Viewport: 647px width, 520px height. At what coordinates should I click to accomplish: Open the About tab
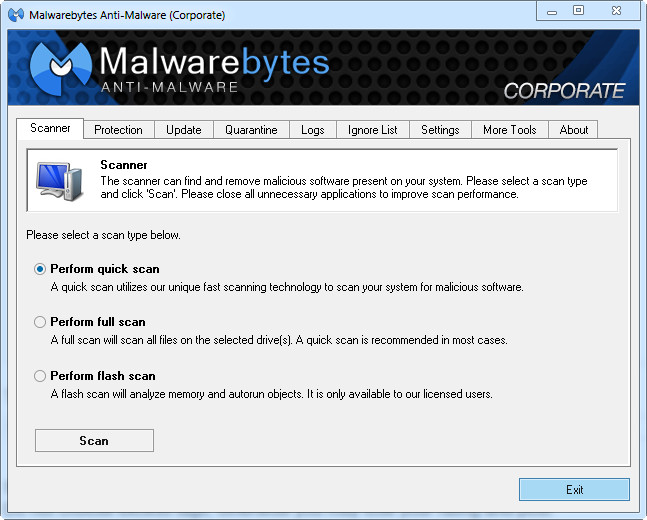[574, 130]
